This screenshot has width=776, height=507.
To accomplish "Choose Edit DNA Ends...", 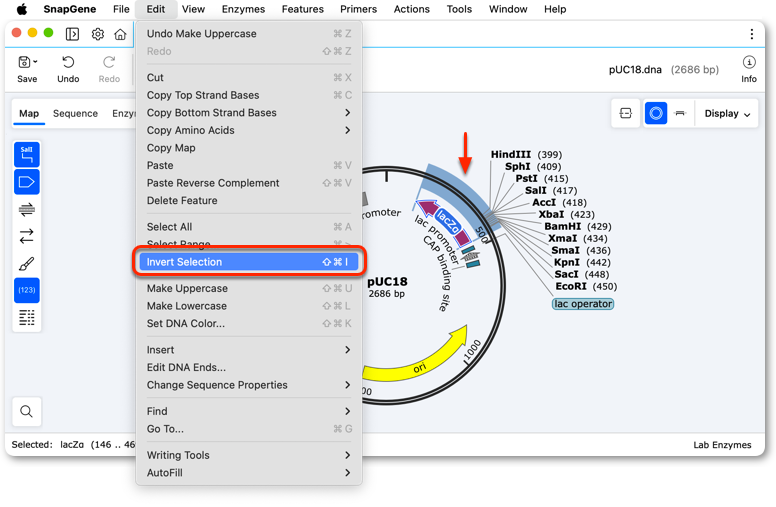I will pyautogui.click(x=249, y=367).
